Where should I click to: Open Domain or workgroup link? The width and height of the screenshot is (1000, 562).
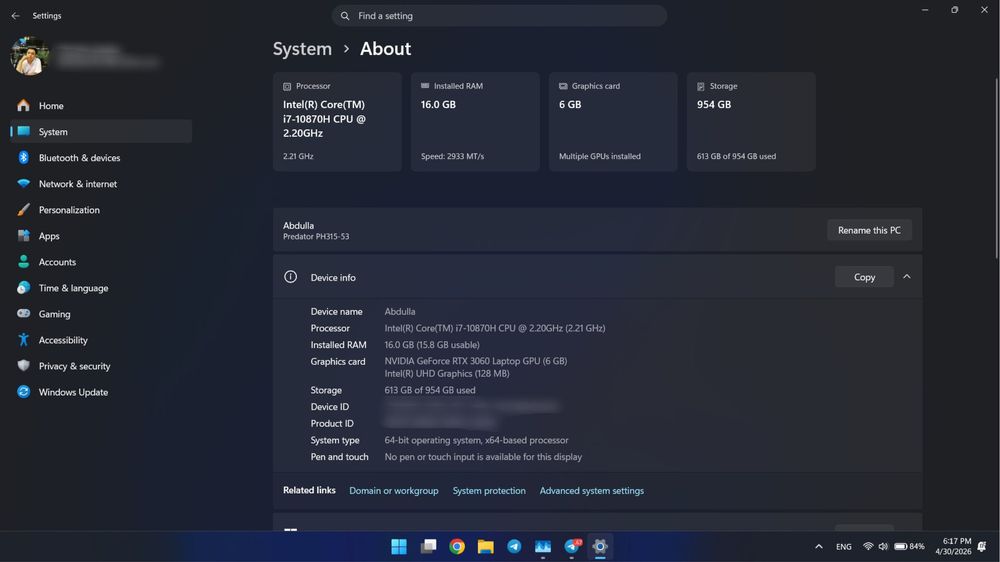393,491
